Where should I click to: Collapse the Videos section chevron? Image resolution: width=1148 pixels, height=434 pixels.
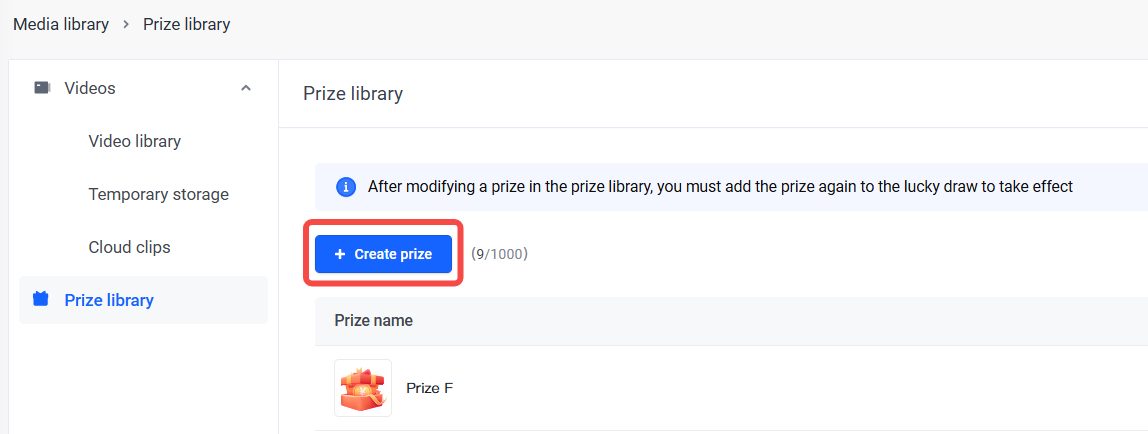(246, 88)
